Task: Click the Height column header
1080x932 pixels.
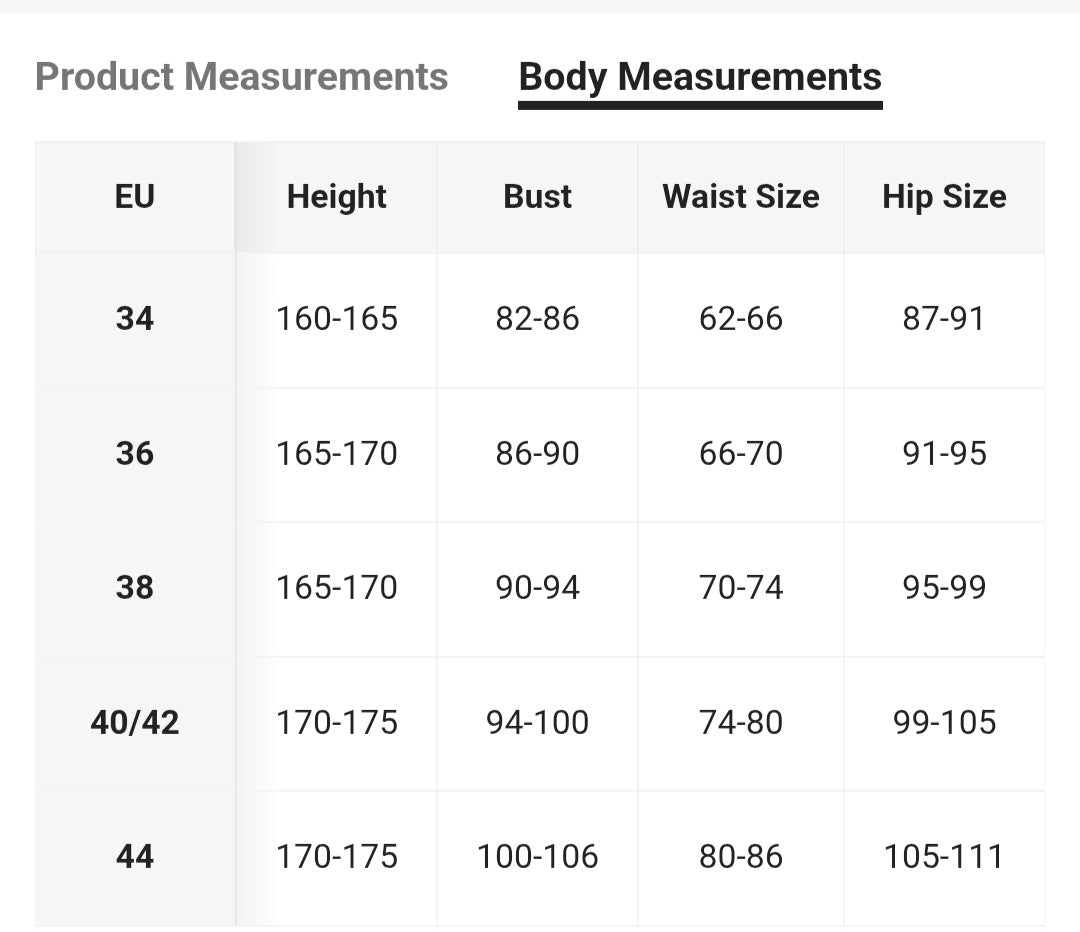Action: pyautogui.click(x=336, y=197)
